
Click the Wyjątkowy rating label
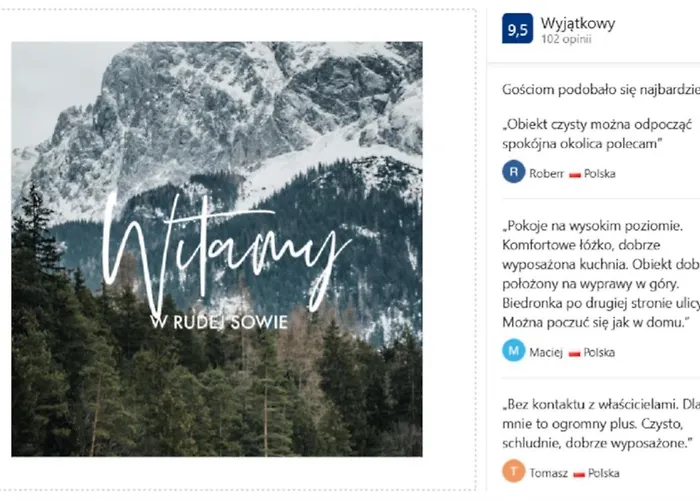(578, 23)
